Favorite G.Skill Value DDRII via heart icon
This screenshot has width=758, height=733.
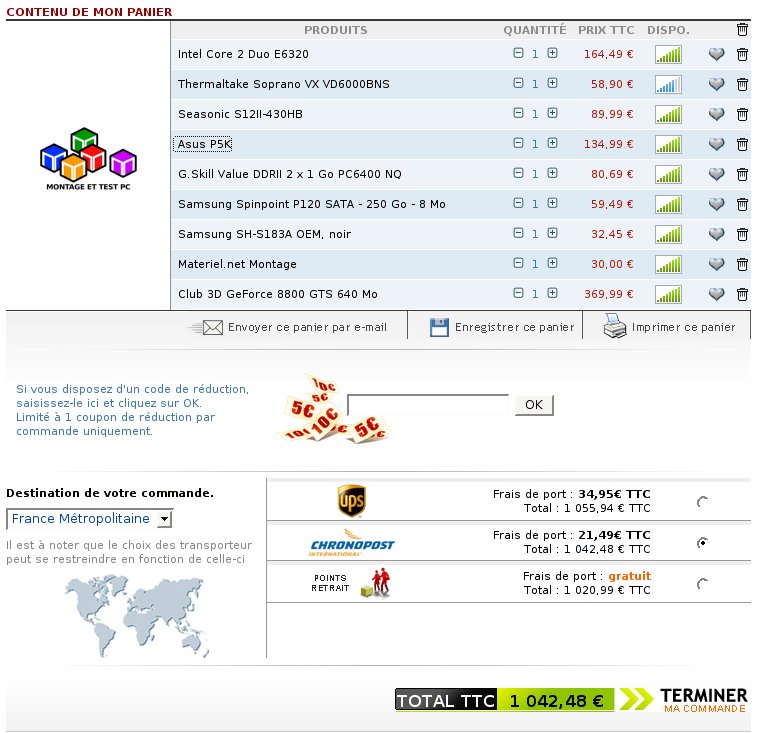tap(716, 174)
